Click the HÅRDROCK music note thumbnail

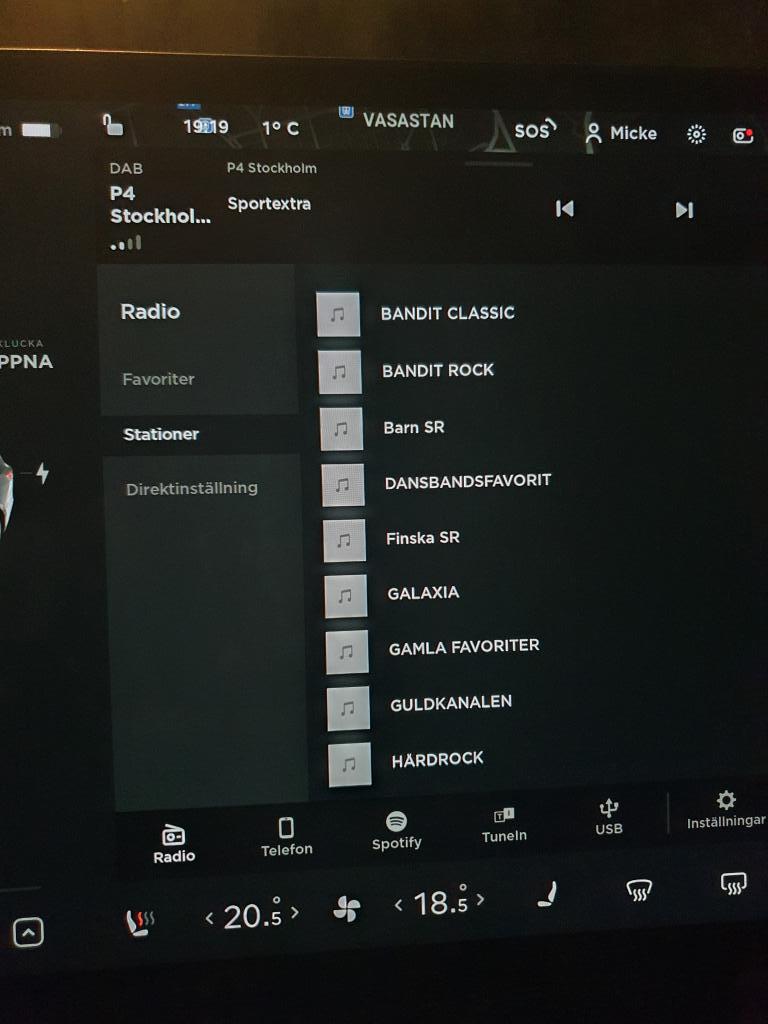coord(349,765)
